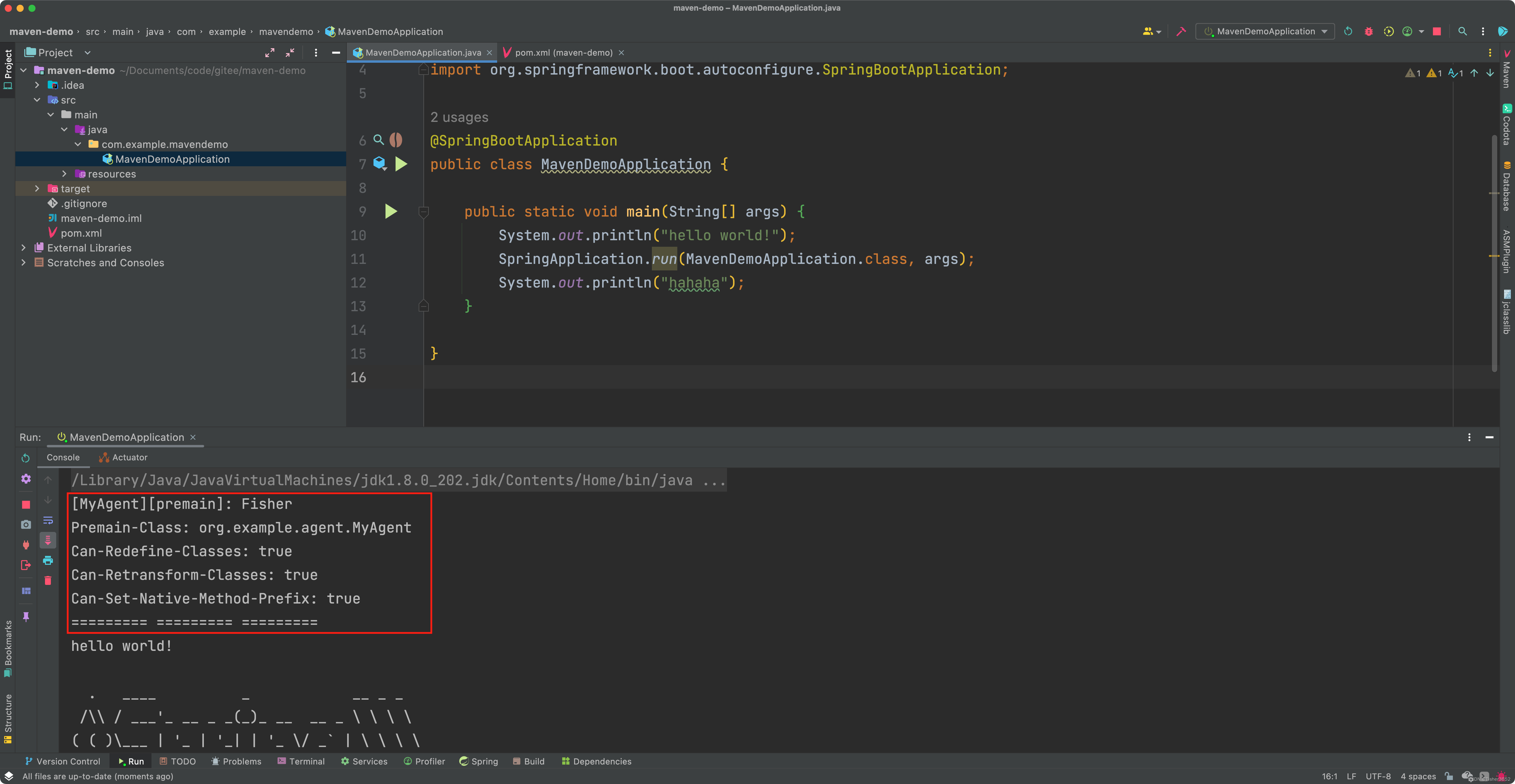Open the Spring tool window
This screenshot has width=1515, height=784.
(478, 761)
